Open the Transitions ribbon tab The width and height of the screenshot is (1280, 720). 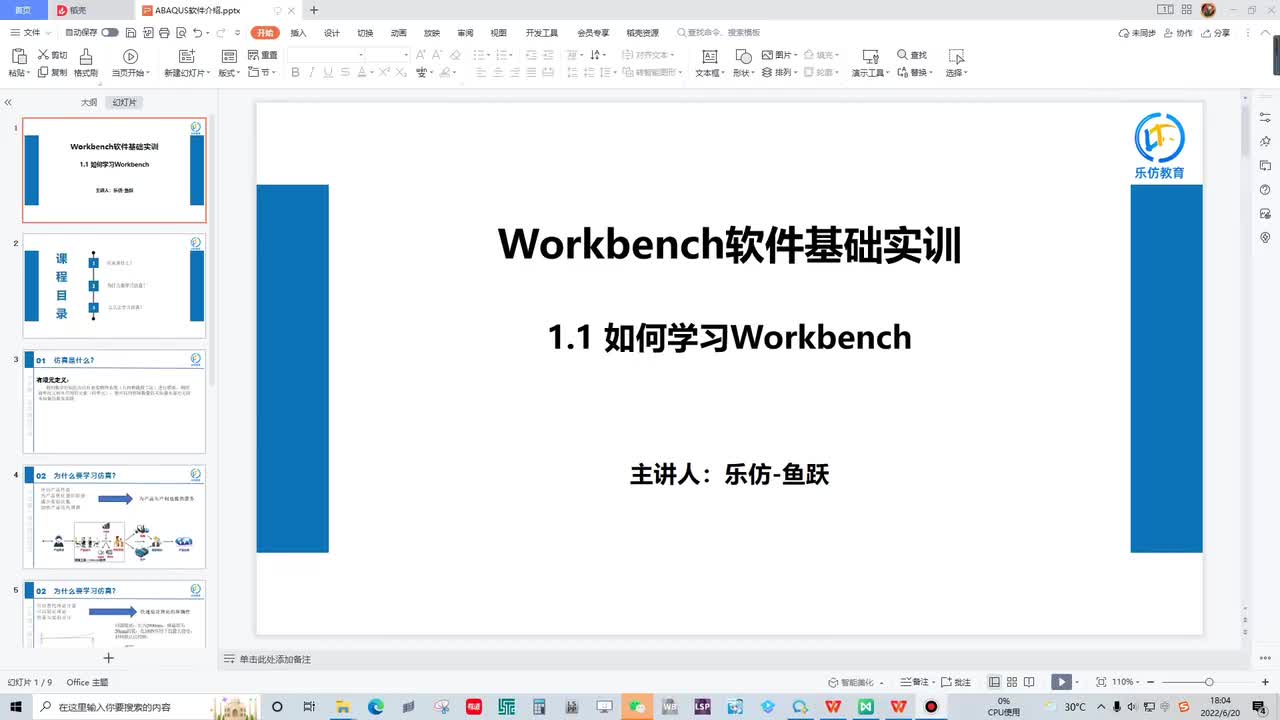click(x=365, y=33)
